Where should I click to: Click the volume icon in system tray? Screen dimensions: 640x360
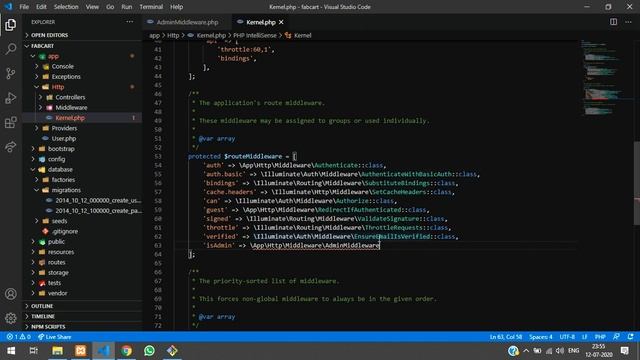560,351
